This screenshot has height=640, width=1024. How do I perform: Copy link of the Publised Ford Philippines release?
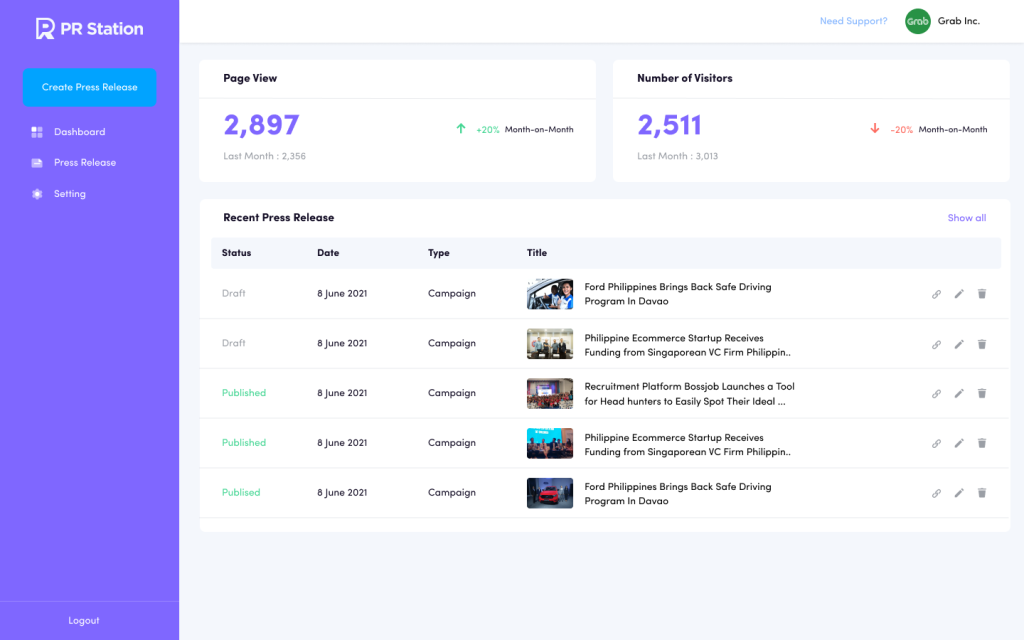[936, 493]
